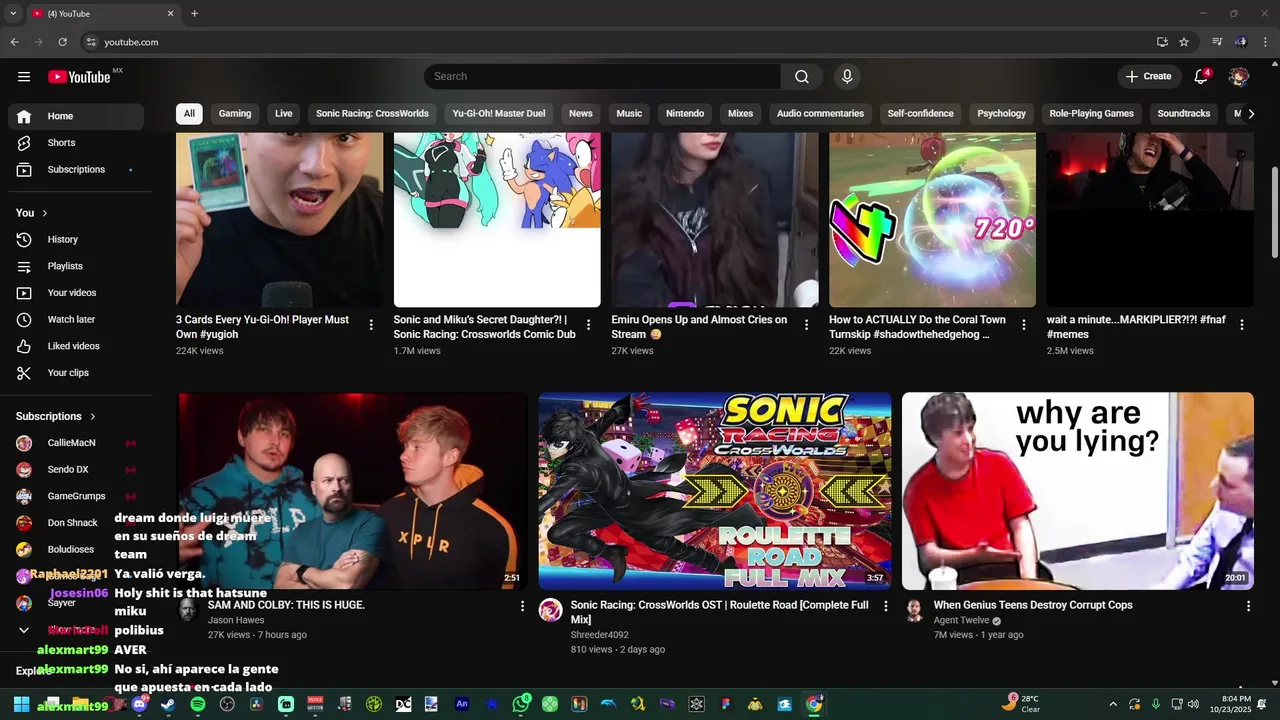Select the All filter chip
1280x720 pixels.
tap(189, 113)
